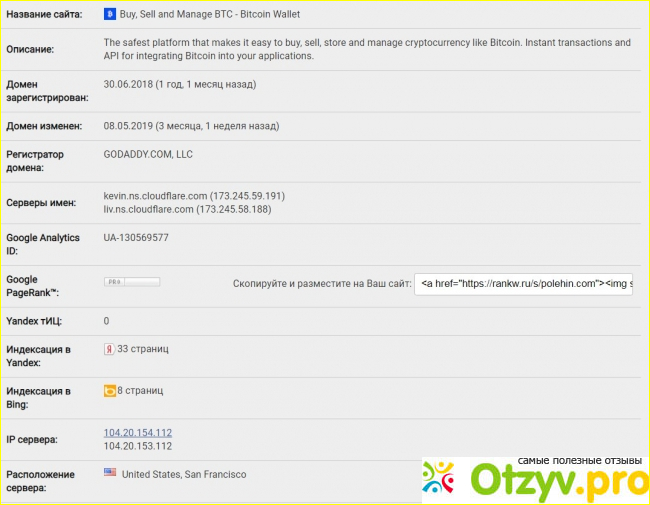The height and width of the screenshot is (505, 650).
Task: Click the 'Скопируйте и разместите на Ваш сайт' label
Action: click(x=322, y=284)
